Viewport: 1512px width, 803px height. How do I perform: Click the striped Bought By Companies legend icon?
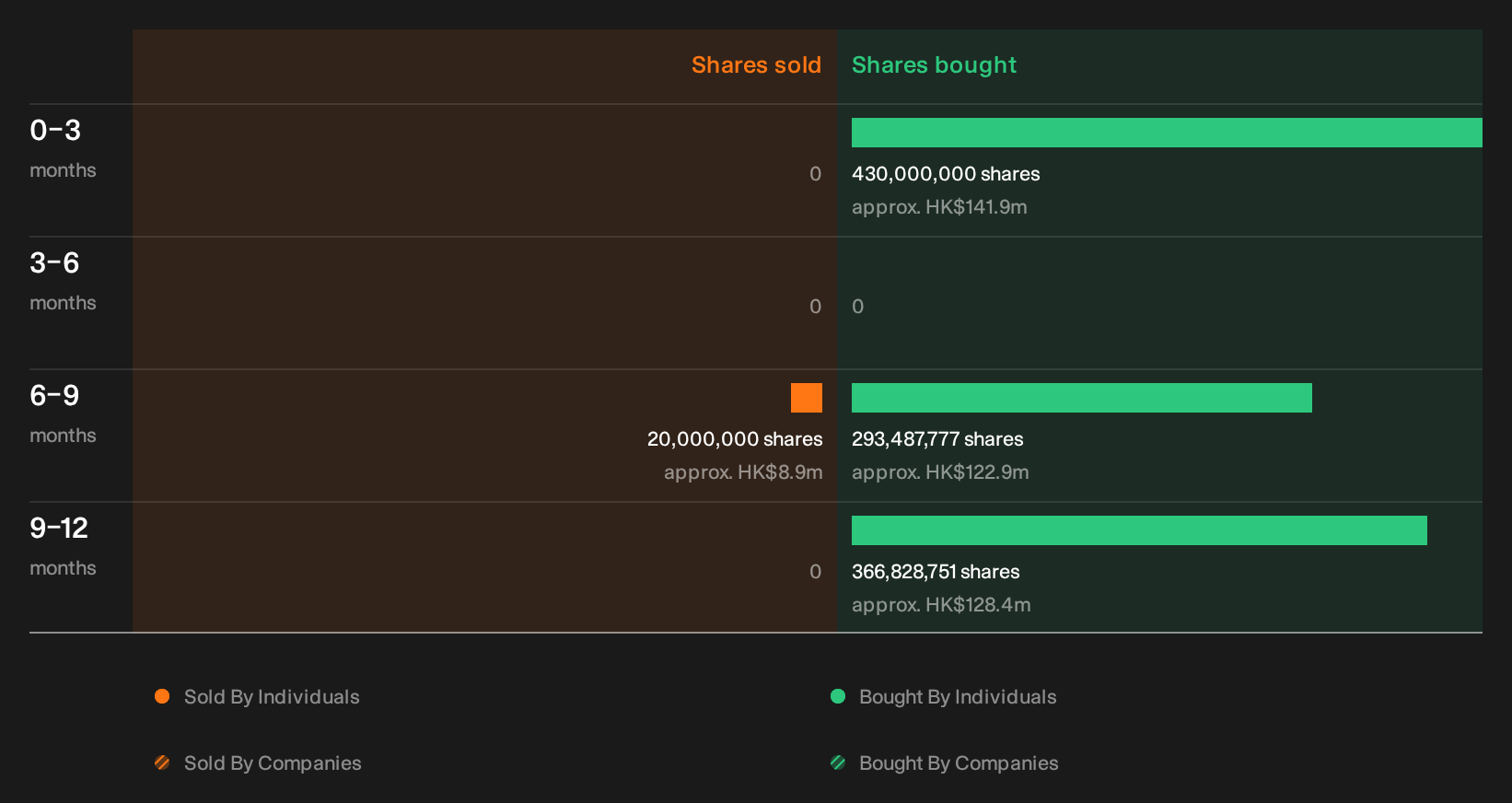838,762
